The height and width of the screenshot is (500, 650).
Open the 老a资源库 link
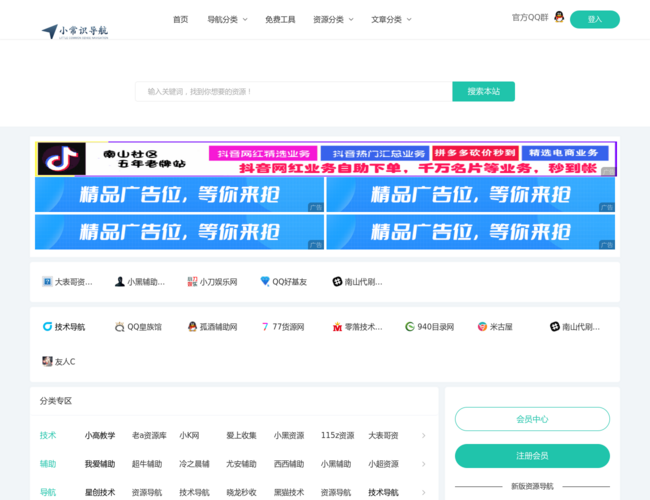coord(149,435)
